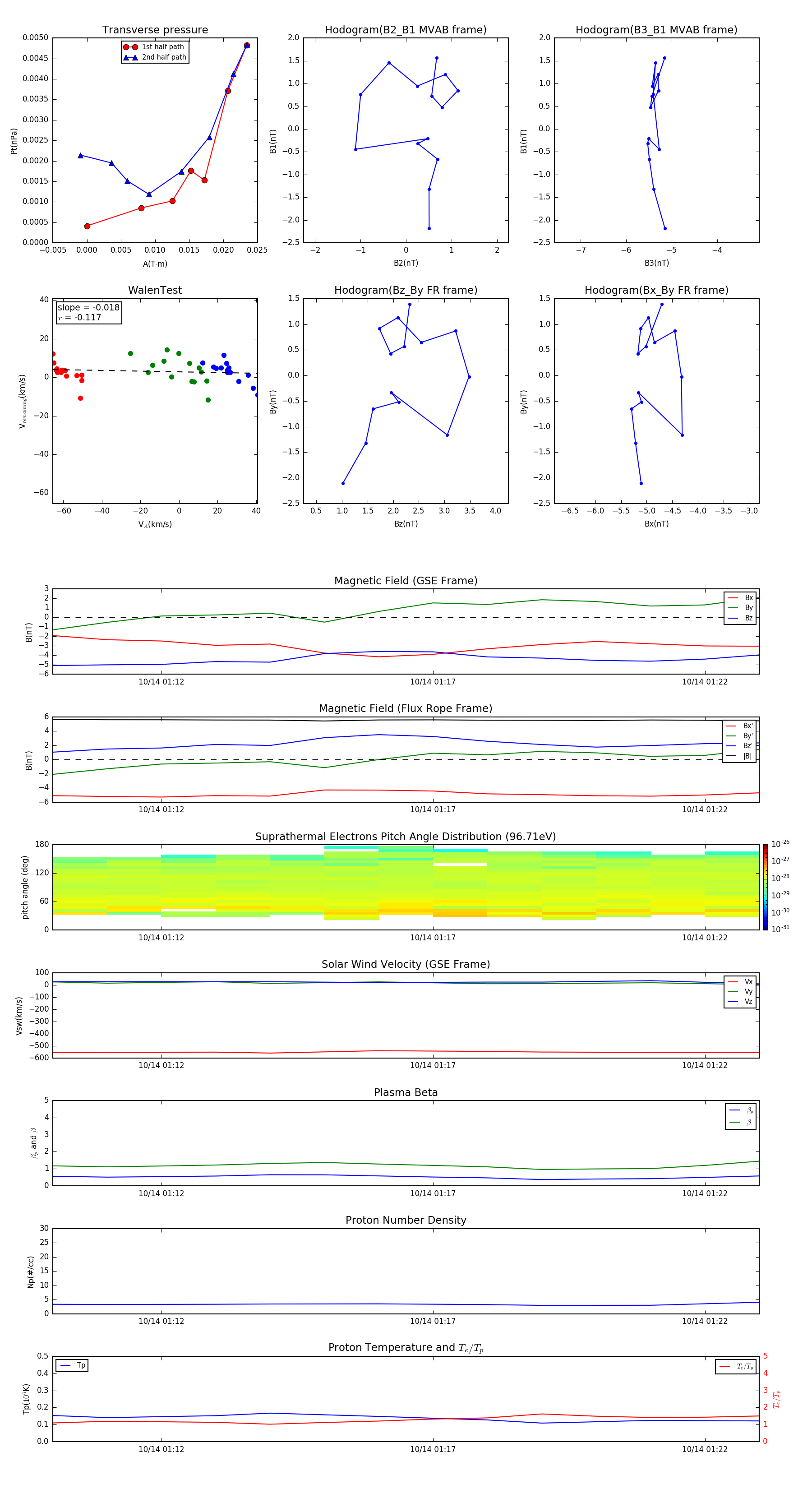The width and height of the screenshot is (812, 1489).
Task: Click 'Hodogram(Bz_By FR frame)' title
Action: coord(406,290)
